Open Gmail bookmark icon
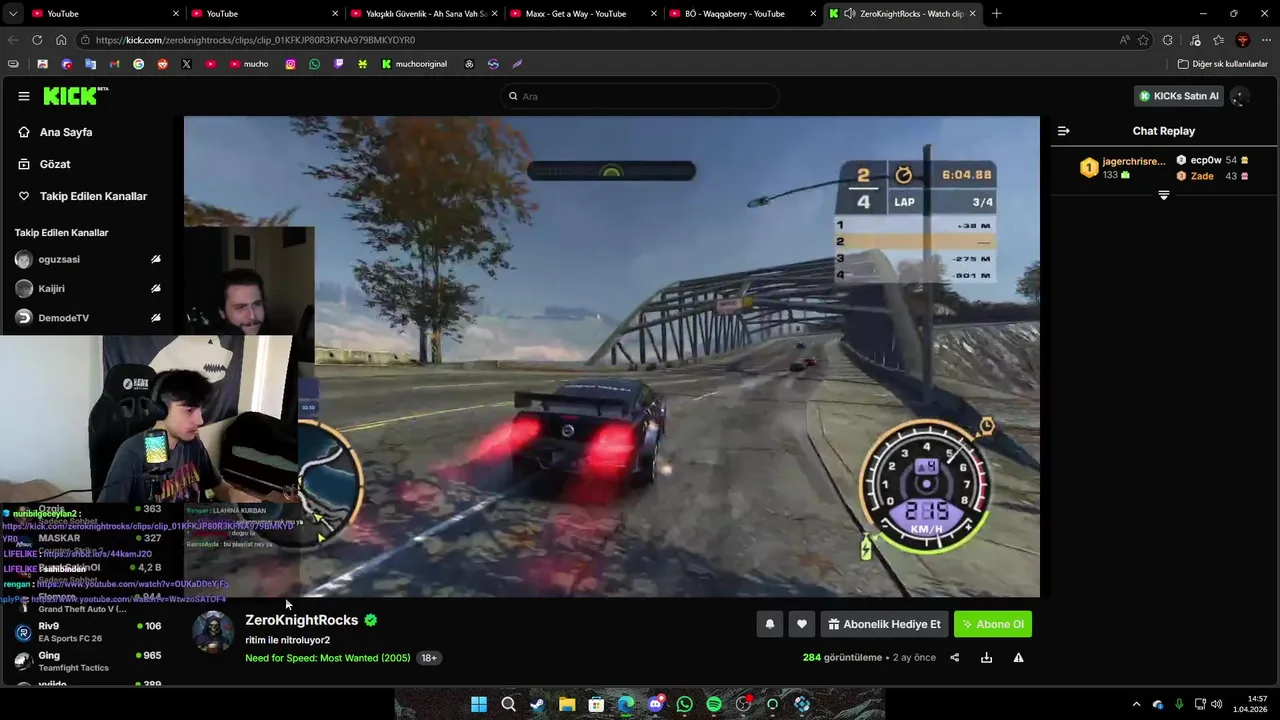The width and height of the screenshot is (1280, 720). pyautogui.click(x=114, y=64)
